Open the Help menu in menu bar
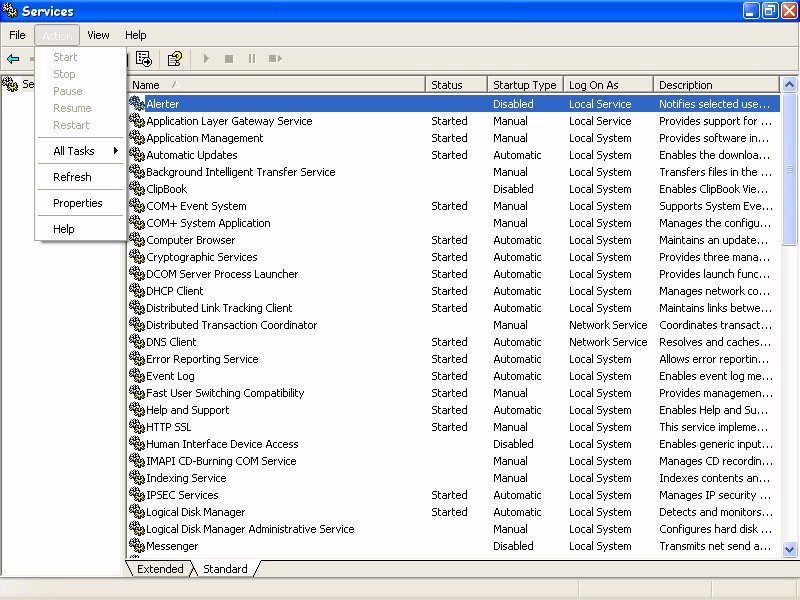 [x=136, y=35]
